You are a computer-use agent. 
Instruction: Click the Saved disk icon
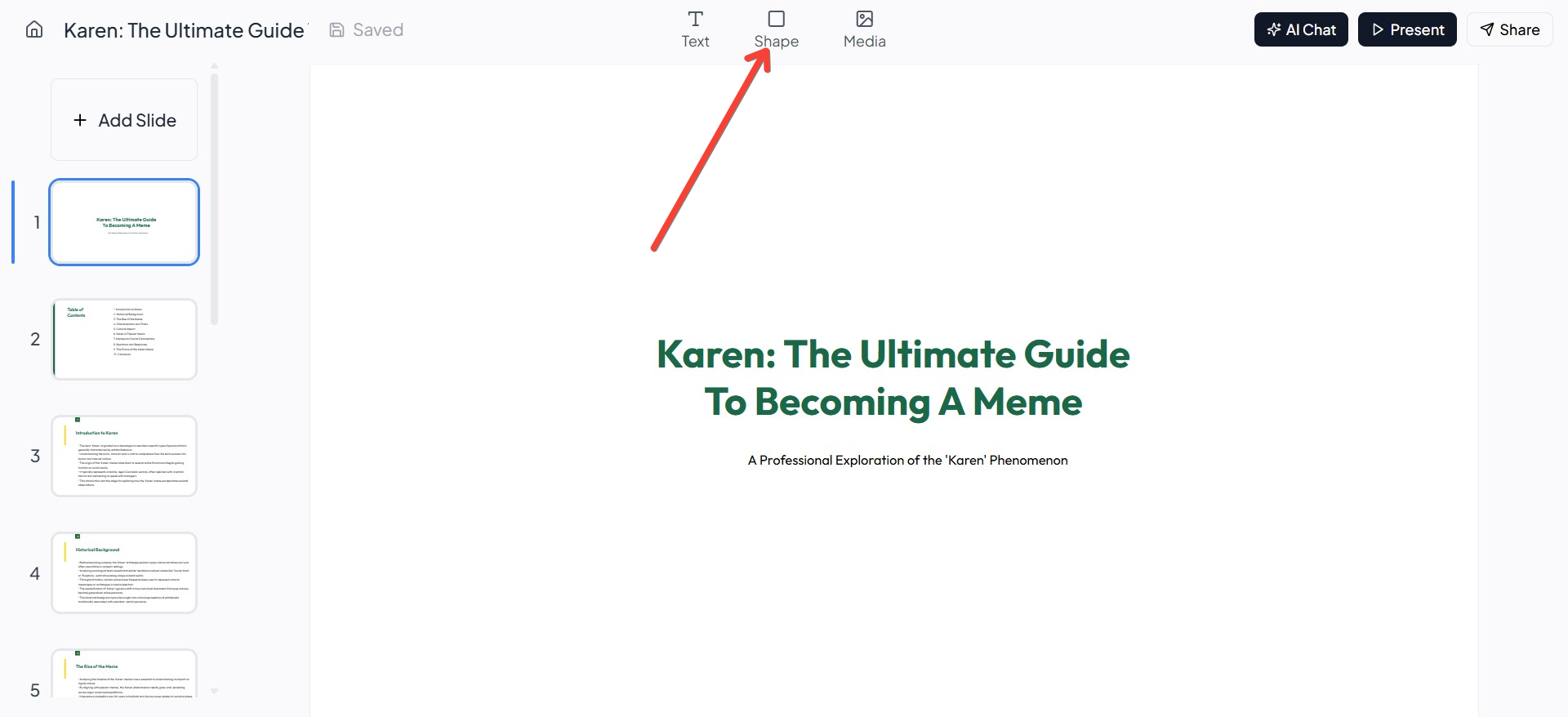click(x=336, y=30)
